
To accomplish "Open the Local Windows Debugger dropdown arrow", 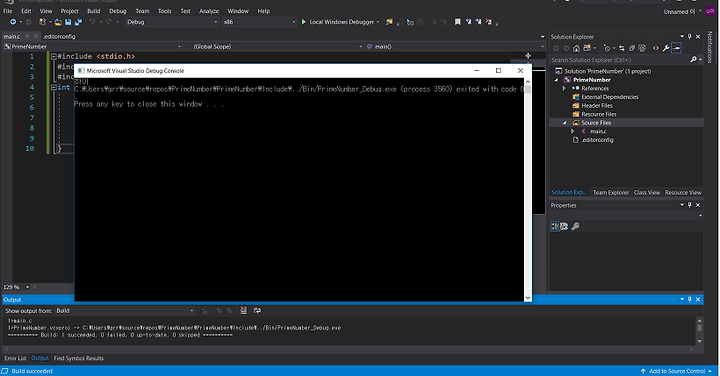I will coord(377,22).
